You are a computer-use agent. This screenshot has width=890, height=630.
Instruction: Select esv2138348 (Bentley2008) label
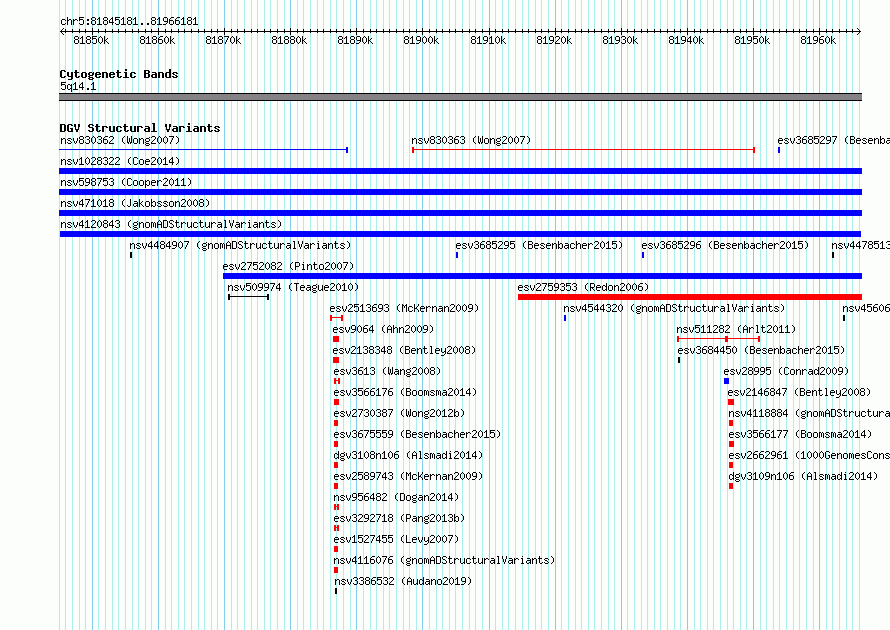404,350
